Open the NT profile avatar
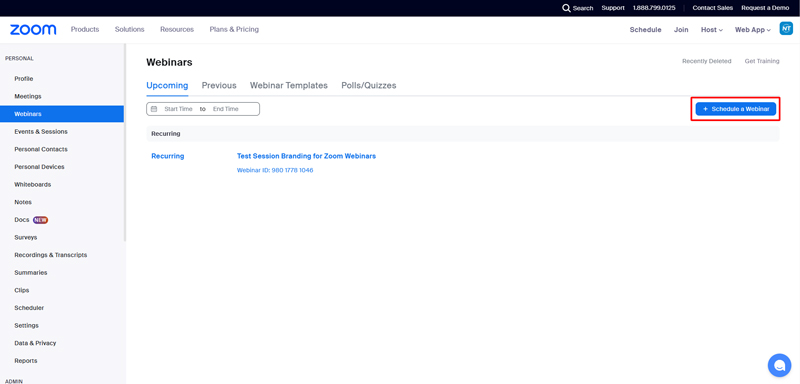 786,29
